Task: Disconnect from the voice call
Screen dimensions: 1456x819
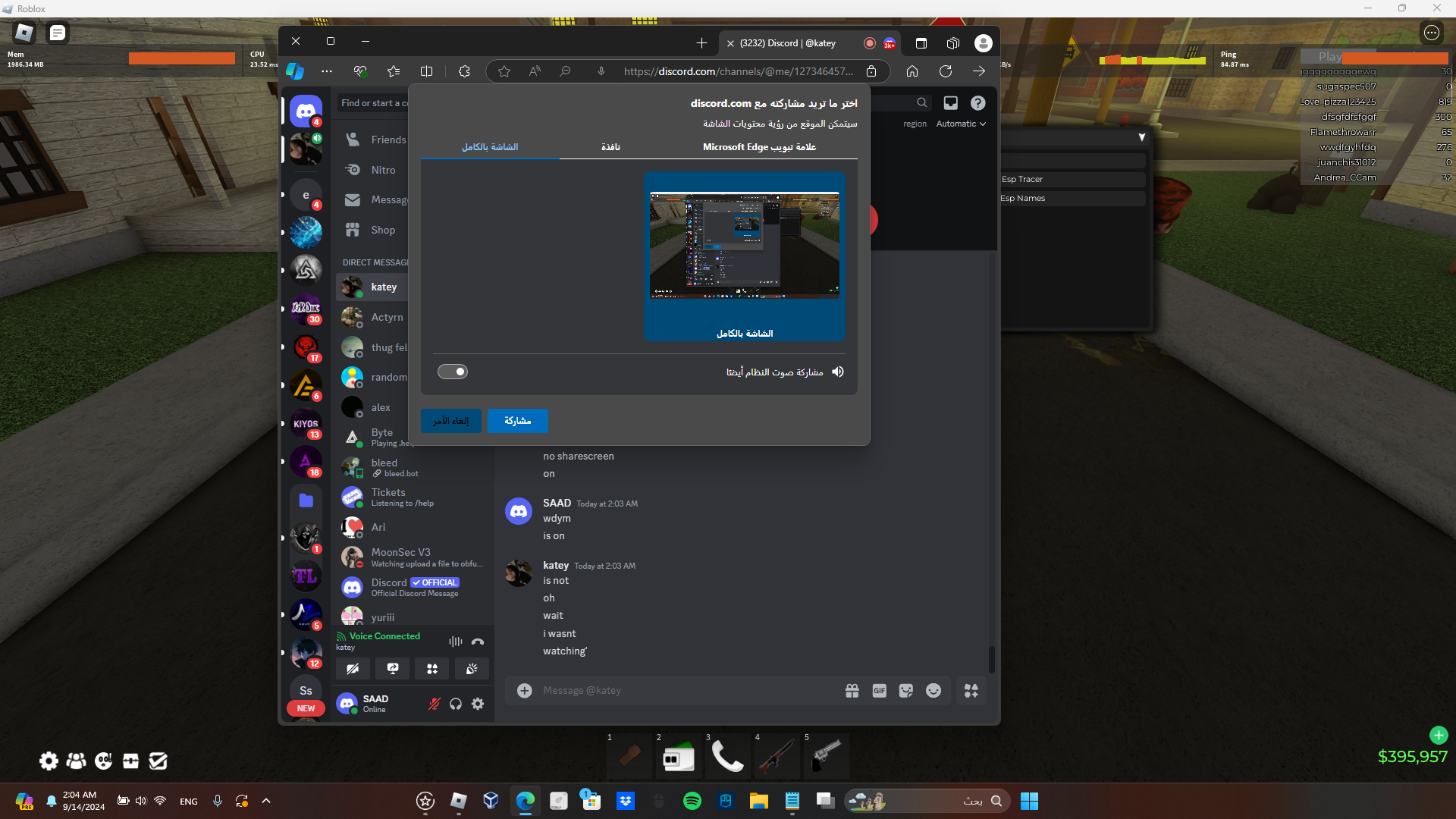Action: 478,642
